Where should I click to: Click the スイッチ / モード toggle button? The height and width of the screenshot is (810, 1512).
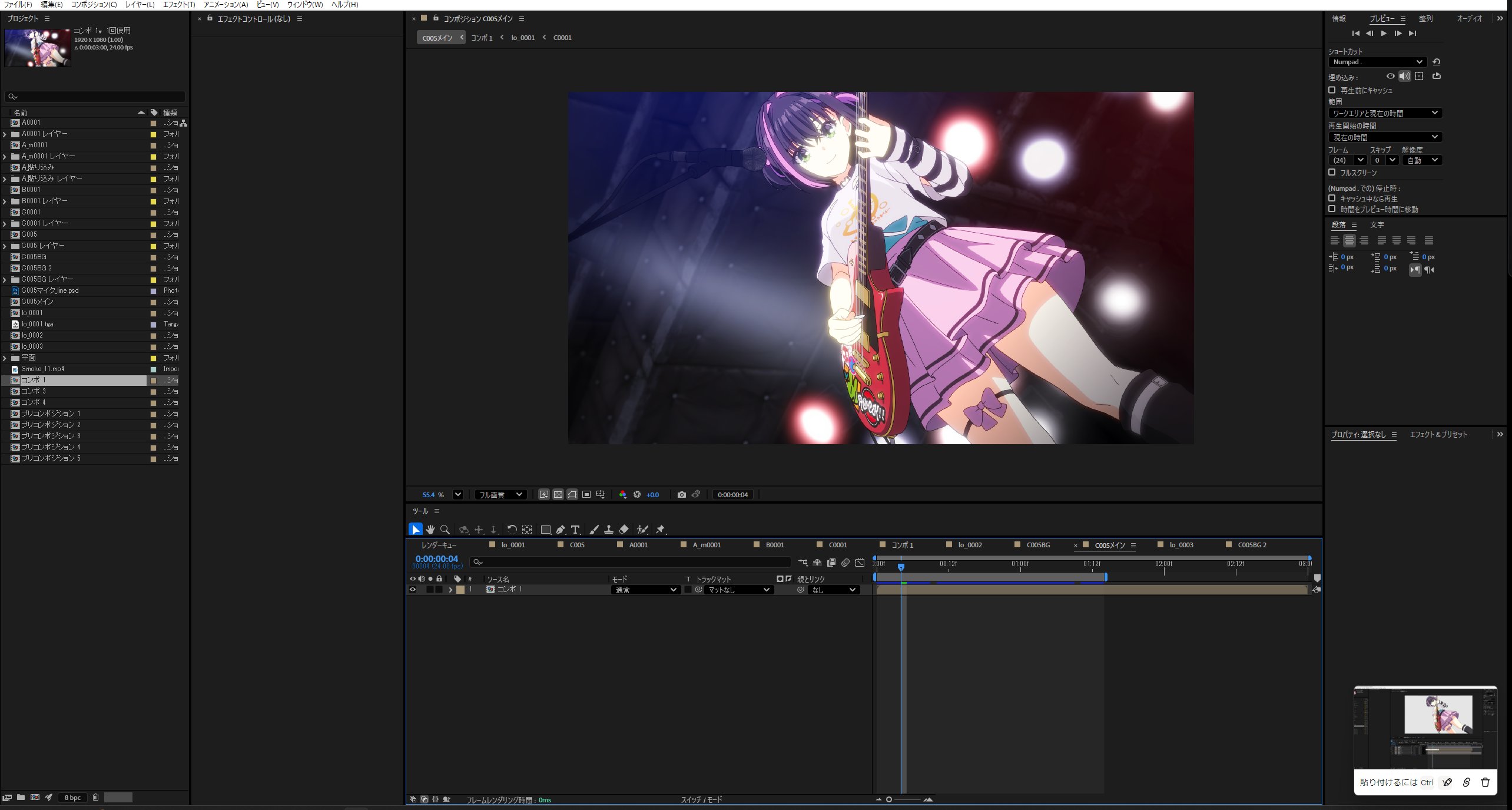701,799
